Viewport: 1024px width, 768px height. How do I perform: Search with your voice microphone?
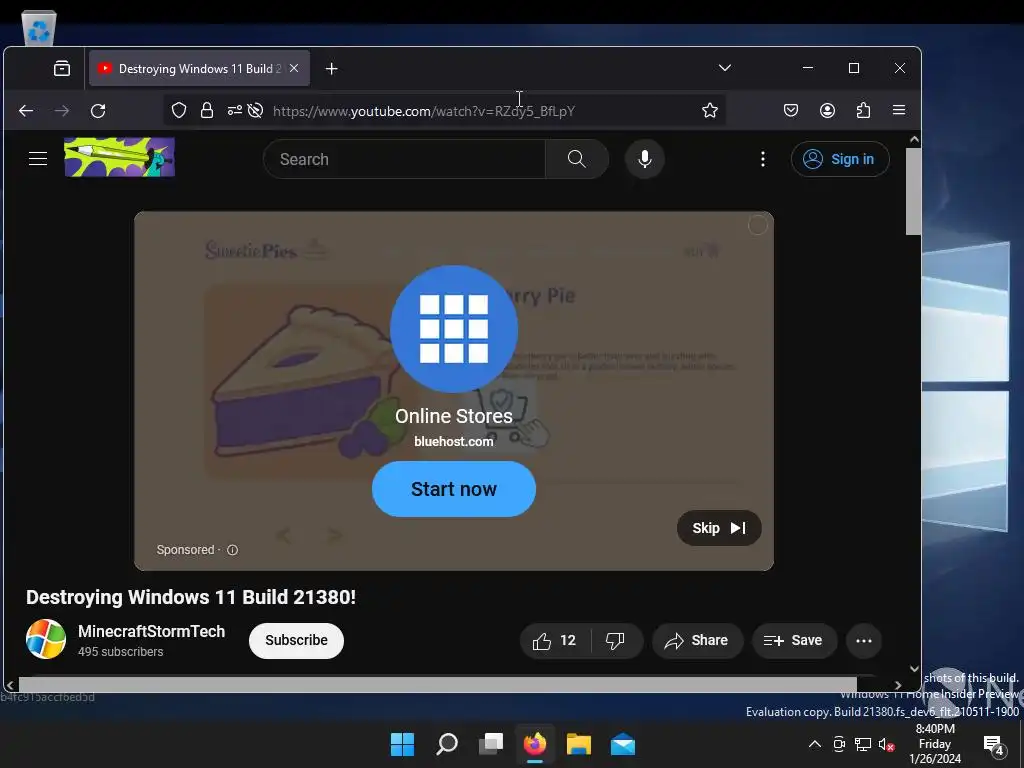[645, 159]
